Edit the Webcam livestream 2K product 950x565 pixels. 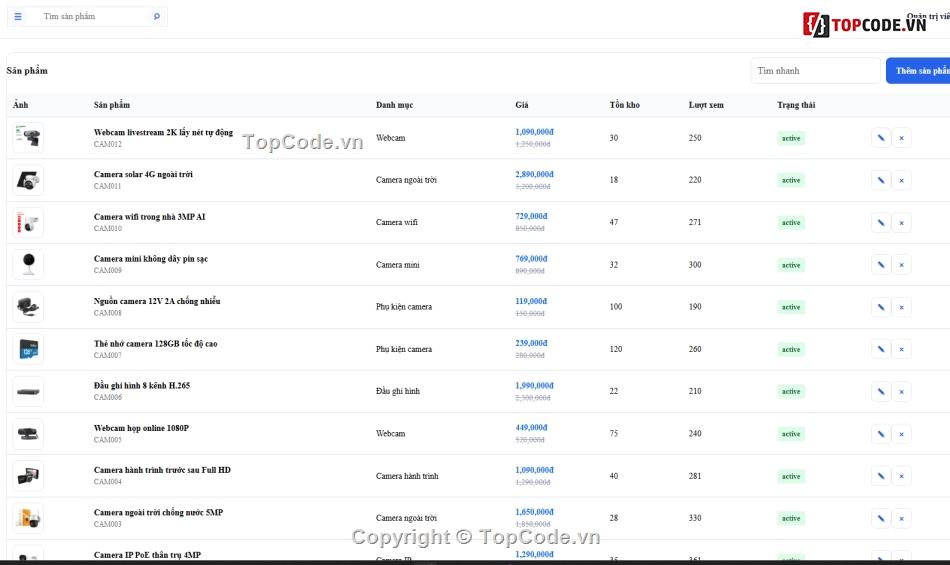[x=881, y=138]
